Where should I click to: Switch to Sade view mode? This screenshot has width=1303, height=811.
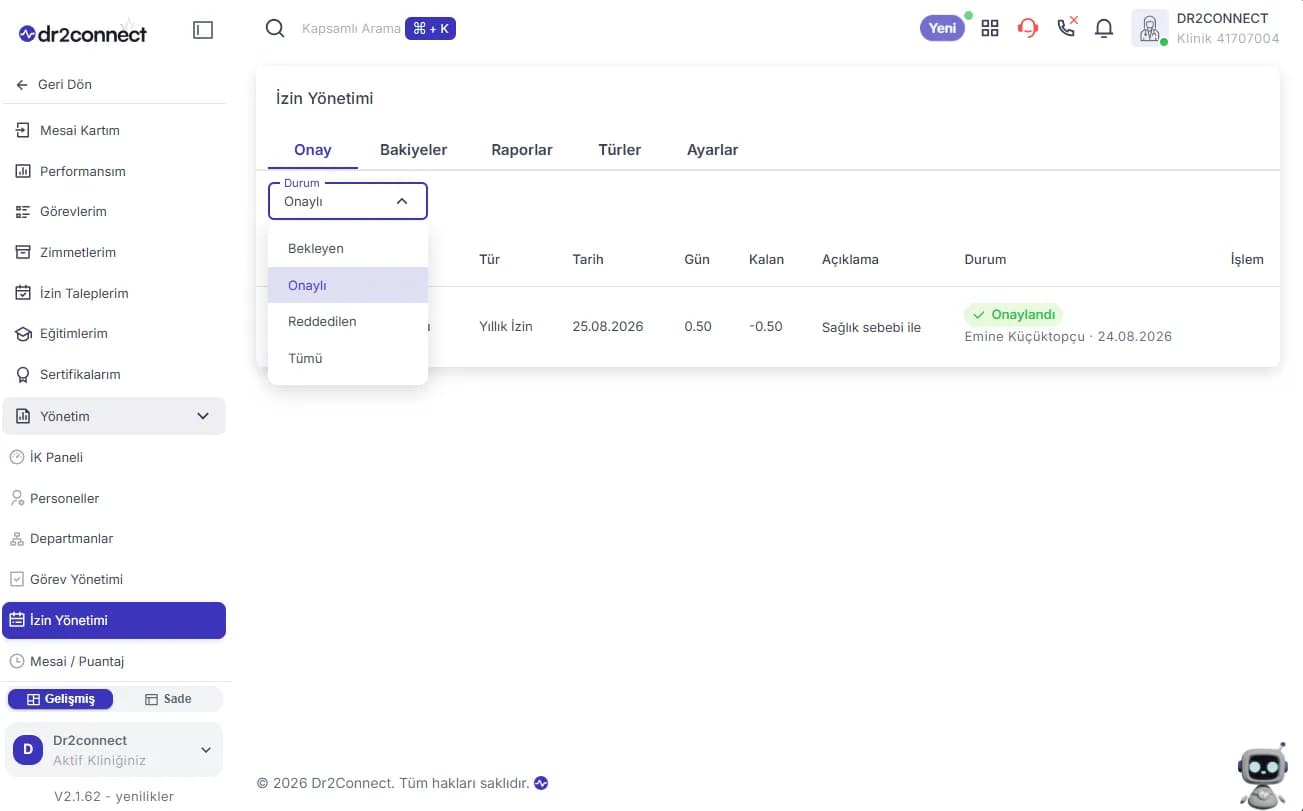tap(168, 699)
